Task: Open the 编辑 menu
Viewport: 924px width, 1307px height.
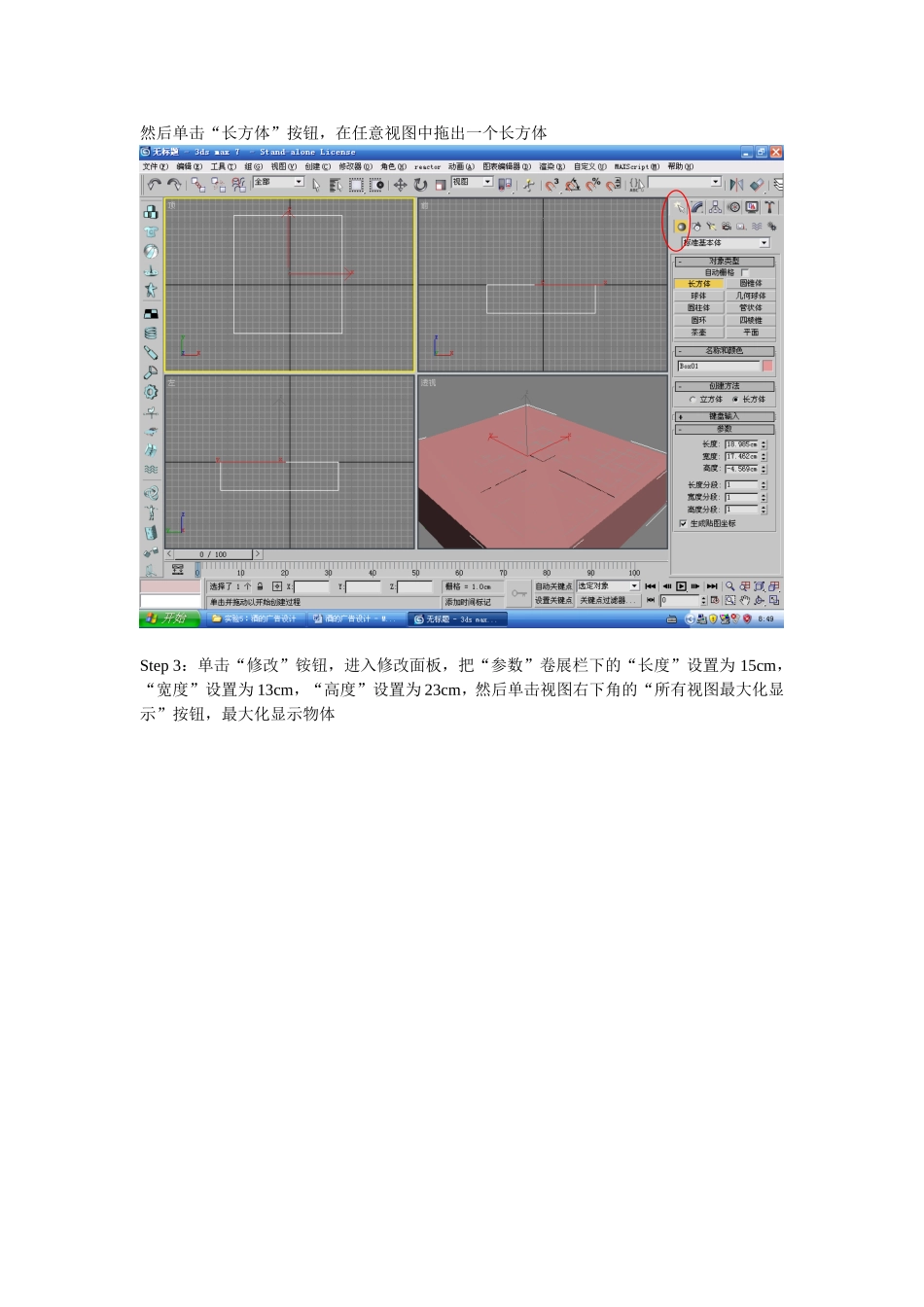Action: point(190,167)
